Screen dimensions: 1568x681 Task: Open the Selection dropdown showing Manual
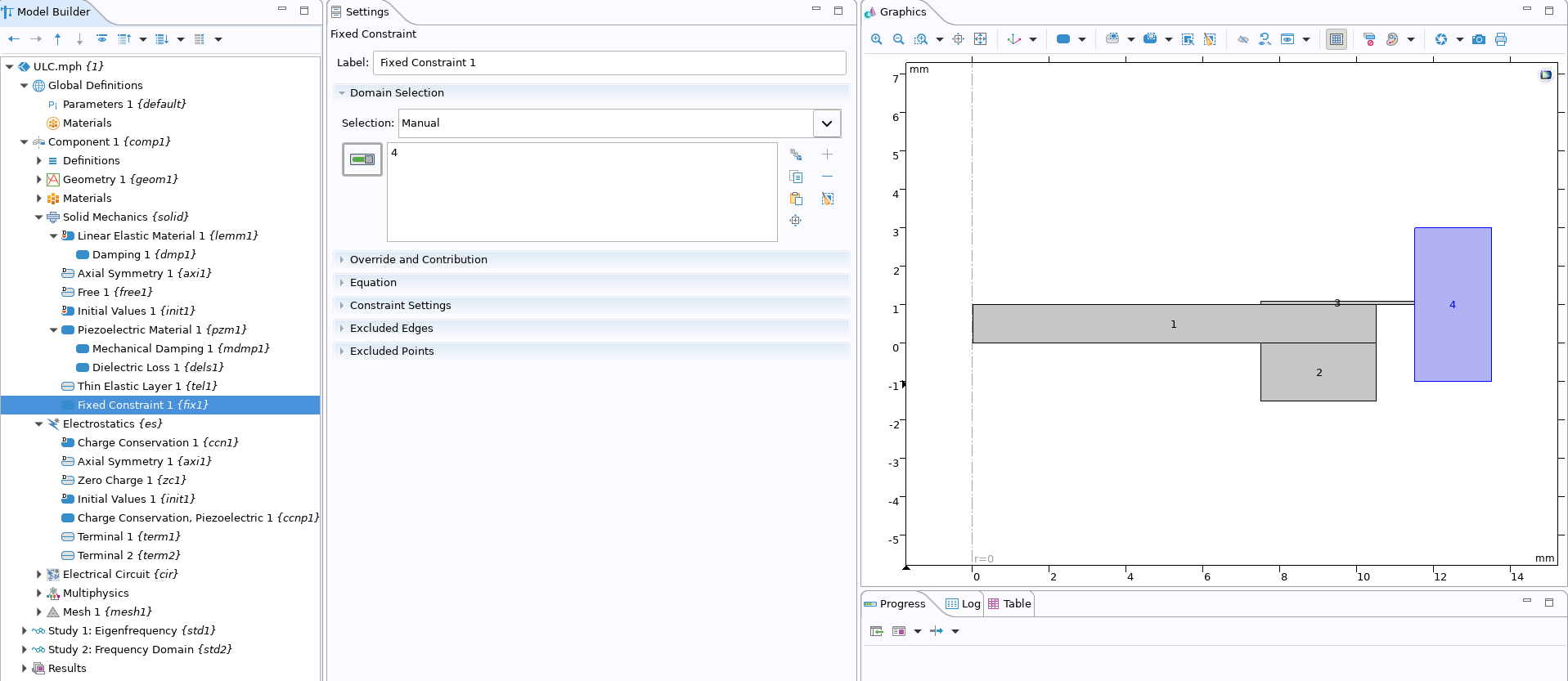click(x=826, y=123)
